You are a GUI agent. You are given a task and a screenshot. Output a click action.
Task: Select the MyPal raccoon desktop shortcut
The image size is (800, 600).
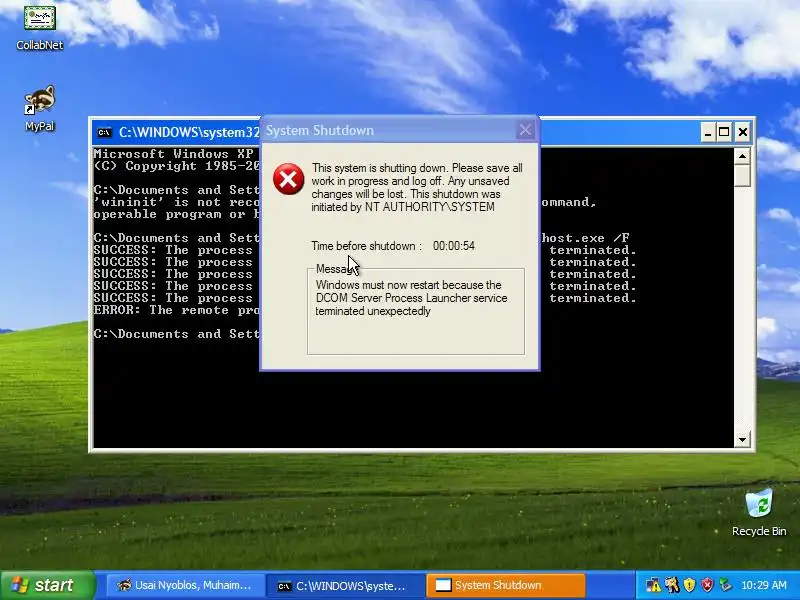[x=39, y=109]
